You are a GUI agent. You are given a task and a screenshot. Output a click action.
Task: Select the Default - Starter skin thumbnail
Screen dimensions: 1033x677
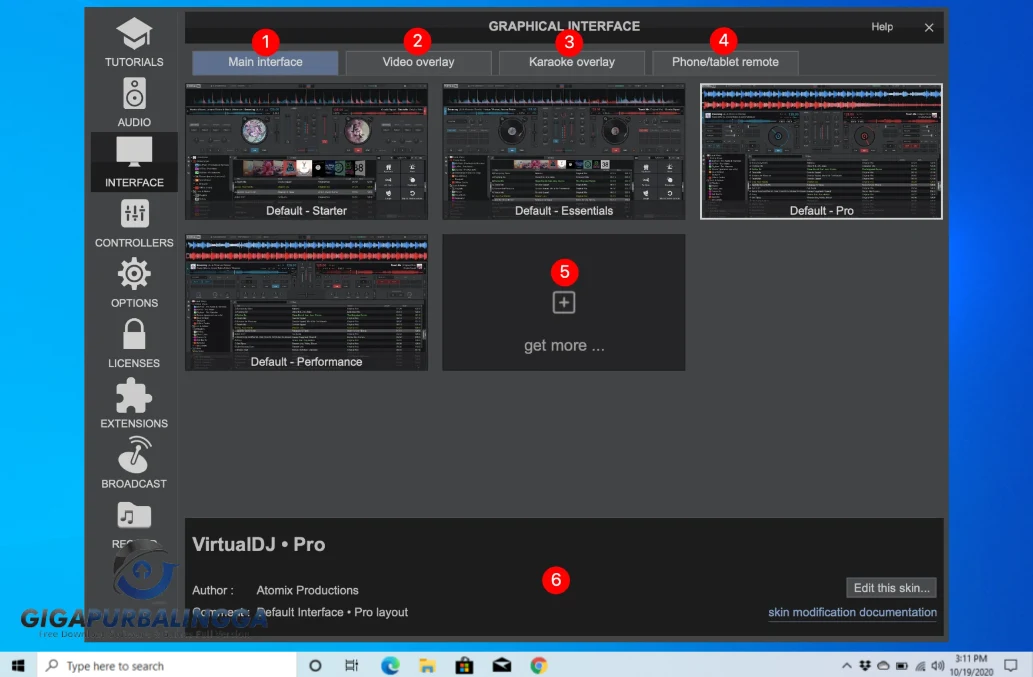click(x=306, y=151)
